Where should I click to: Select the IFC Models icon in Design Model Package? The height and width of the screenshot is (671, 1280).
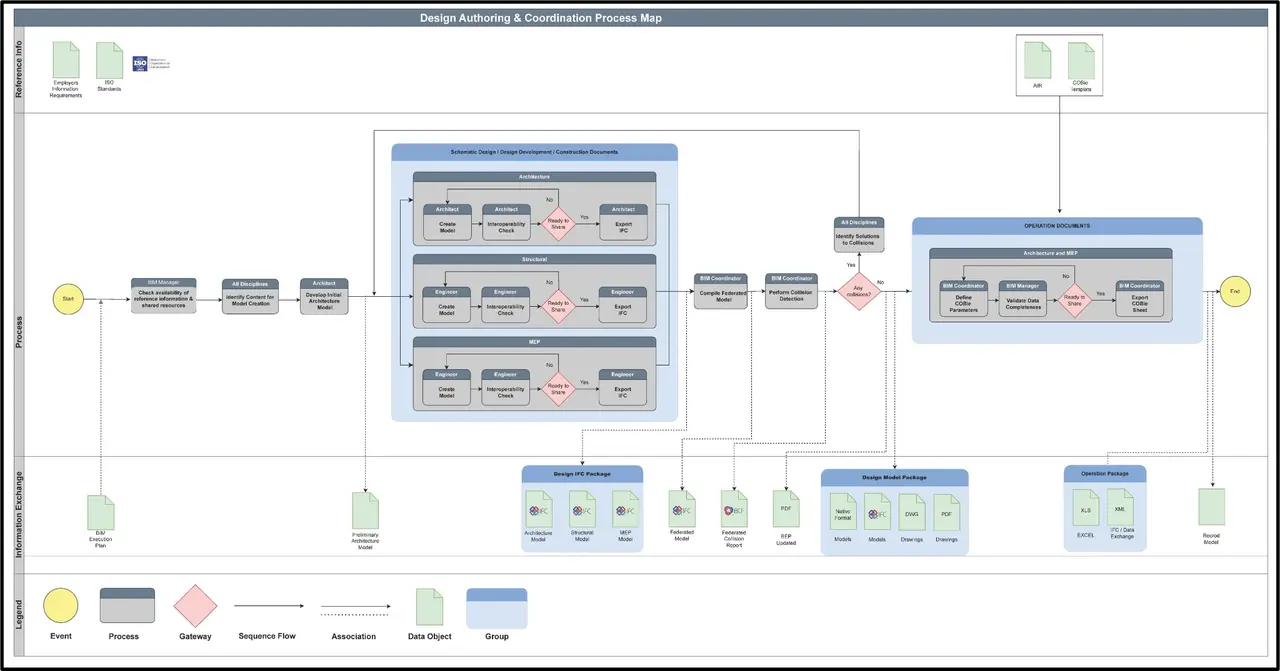click(x=878, y=512)
